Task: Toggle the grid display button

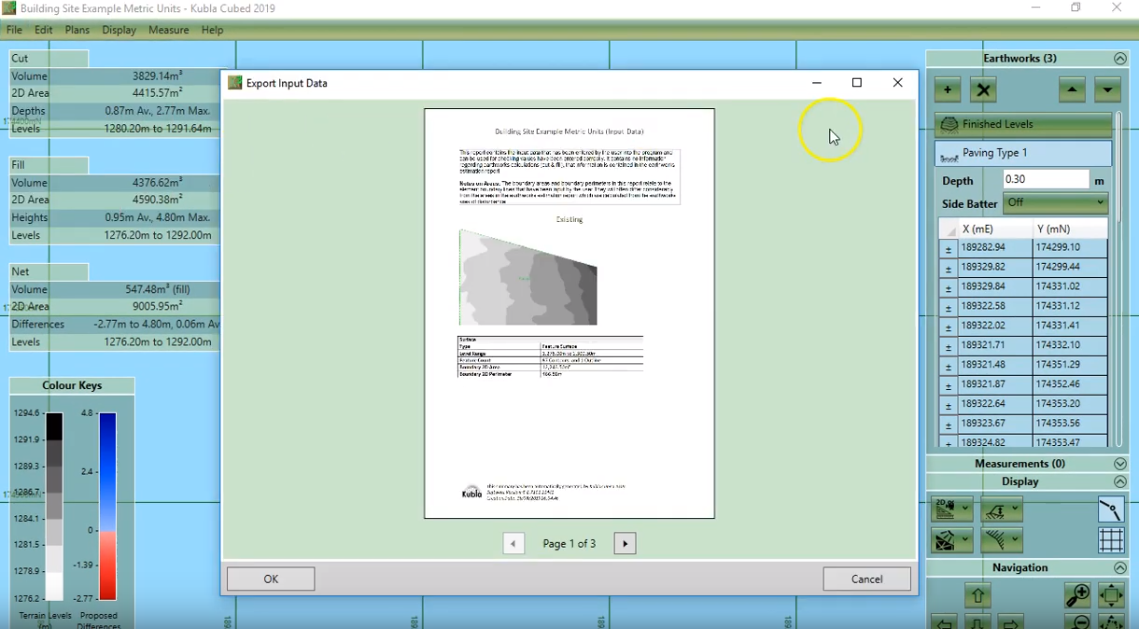Action: click(x=1111, y=540)
